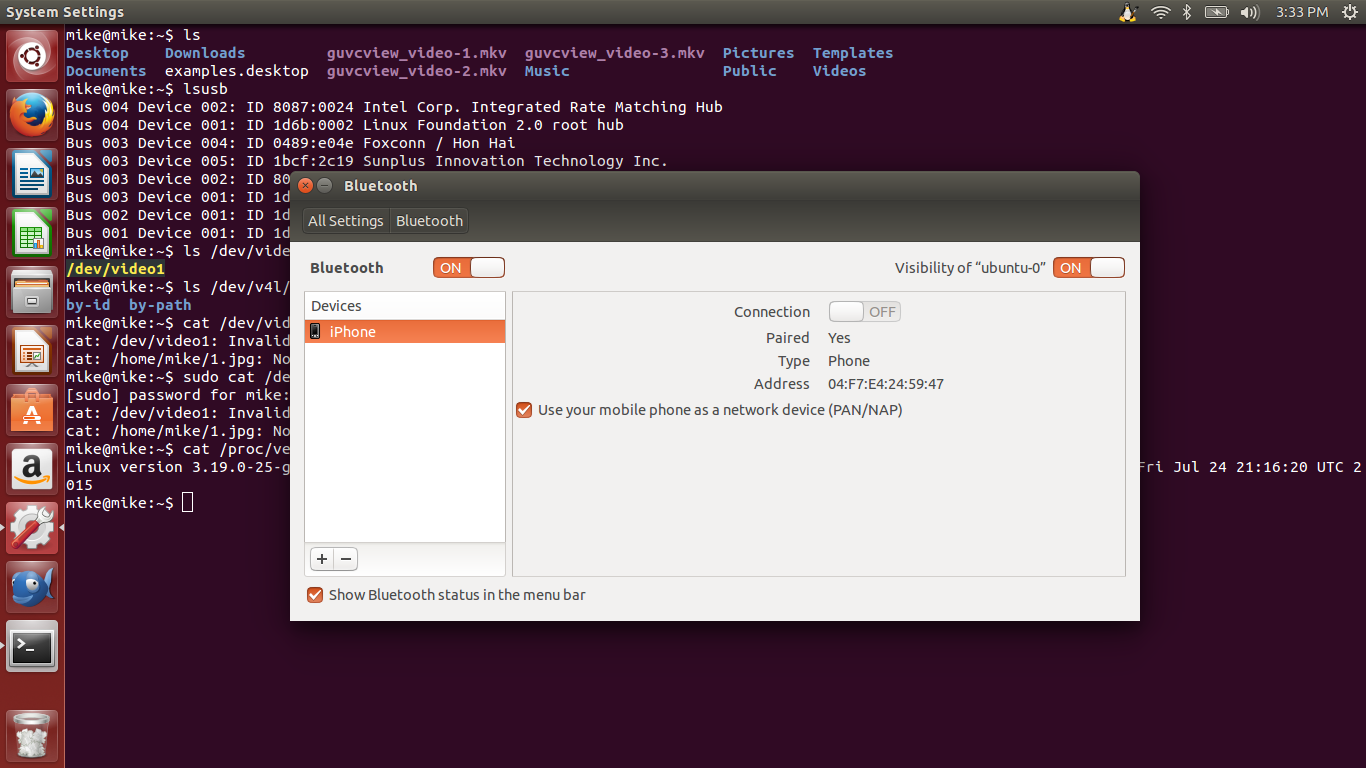
Task: Open the Bluetooth indicator in the top panel
Action: (x=1188, y=12)
